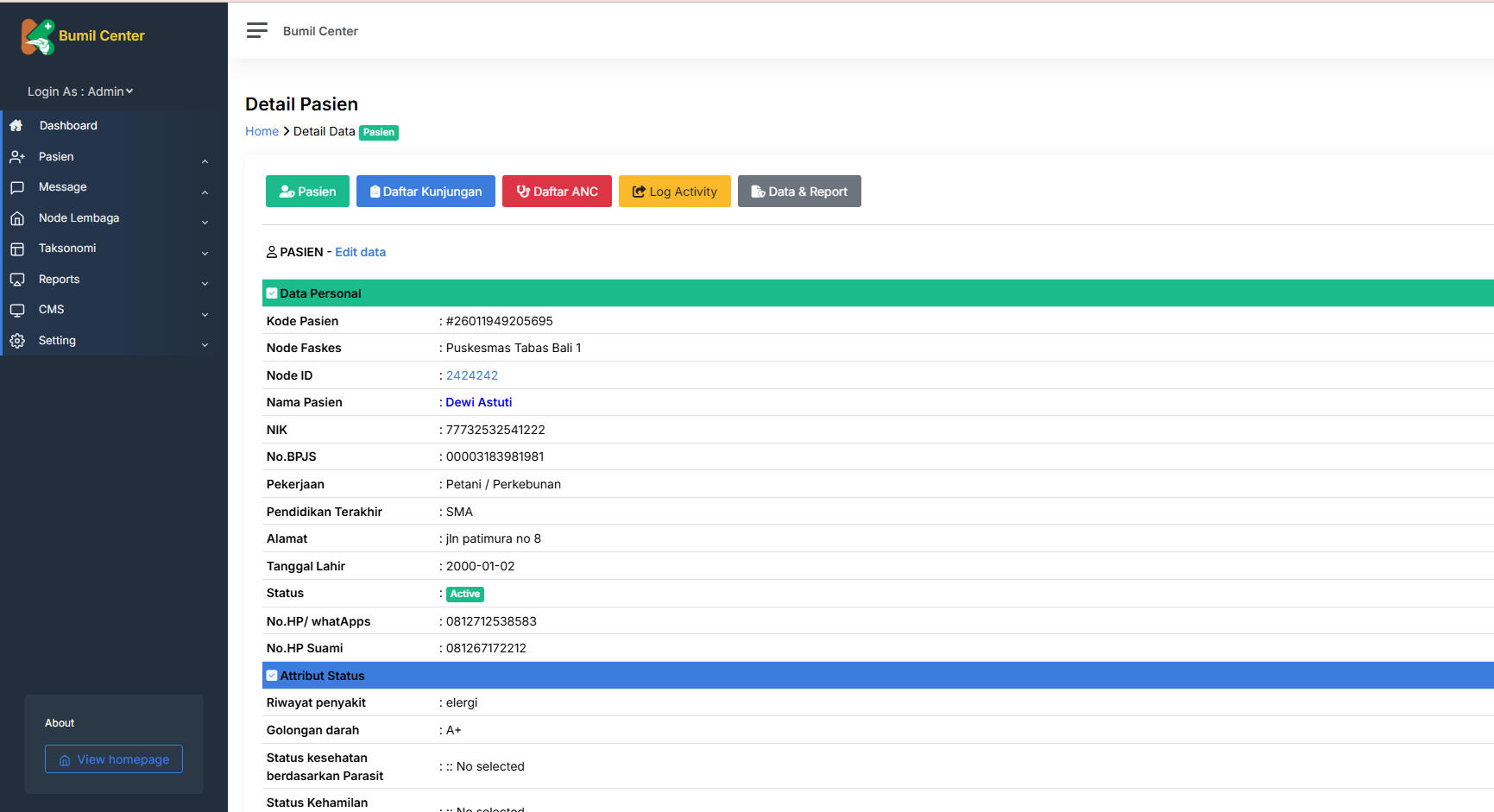The width and height of the screenshot is (1494, 812).
Task: Click the Pasien person-add icon in sidebar
Action: coord(16,156)
